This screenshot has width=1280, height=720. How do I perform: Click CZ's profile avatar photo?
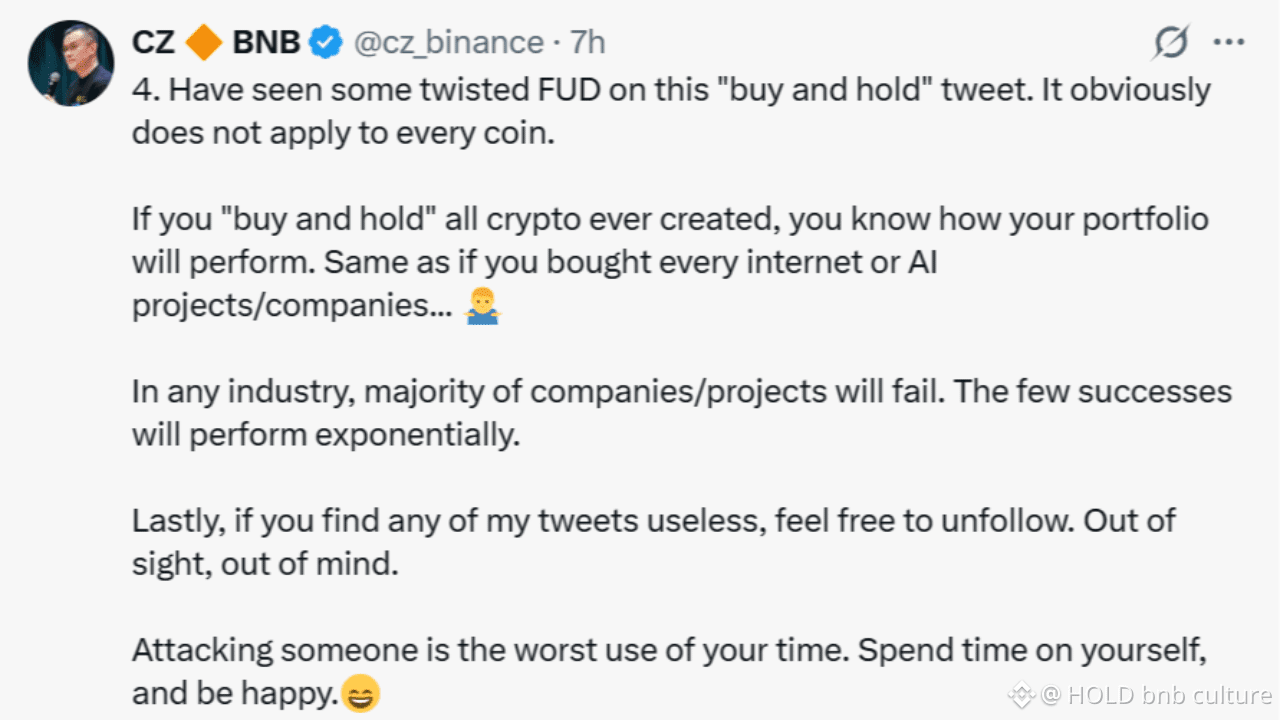[x=71, y=62]
